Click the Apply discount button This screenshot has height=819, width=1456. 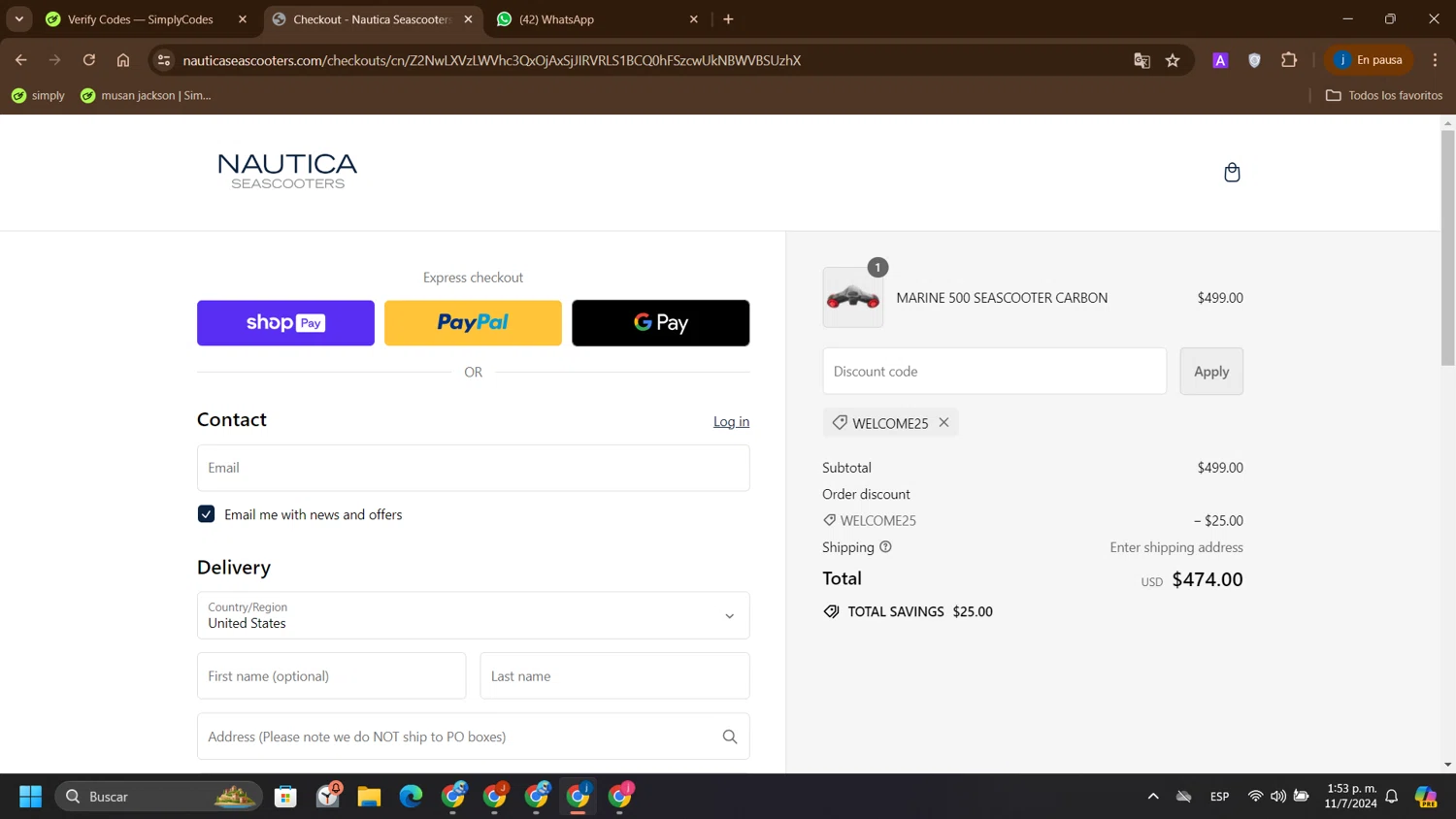click(x=1211, y=372)
